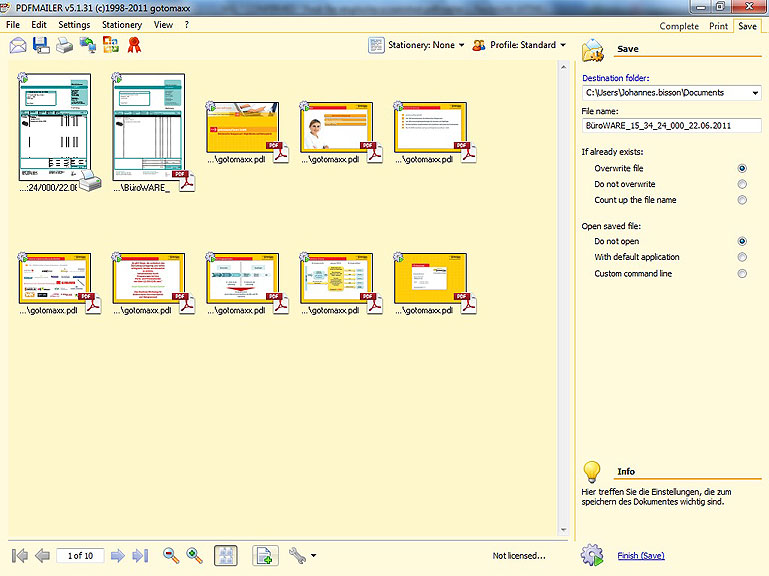The width and height of the screenshot is (769, 576).
Task: Go to last page arrow
Action: click(140, 555)
